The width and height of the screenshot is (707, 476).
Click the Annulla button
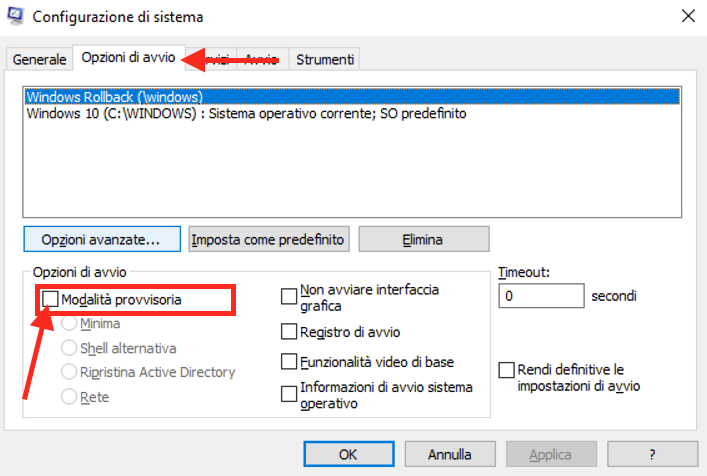coord(450,454)
